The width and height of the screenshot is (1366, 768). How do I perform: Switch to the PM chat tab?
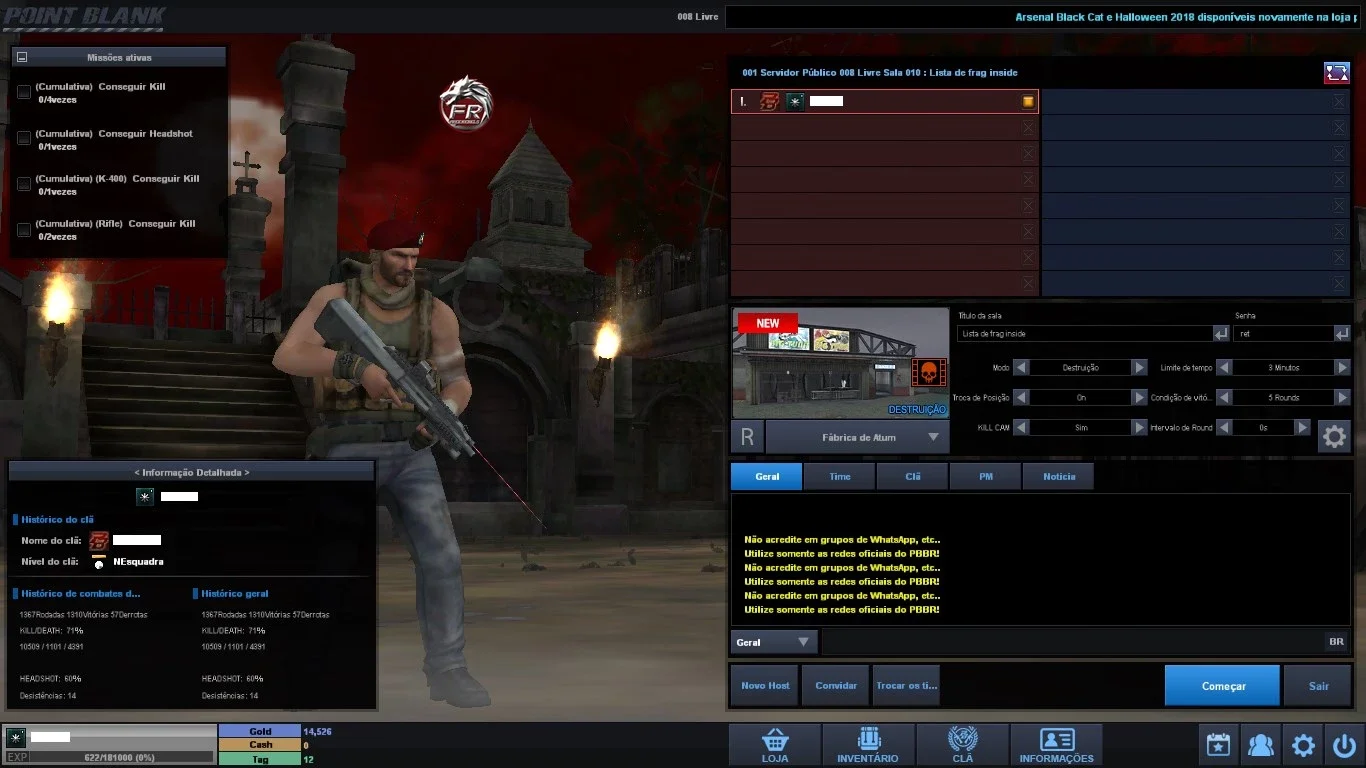tap(986, 476)
